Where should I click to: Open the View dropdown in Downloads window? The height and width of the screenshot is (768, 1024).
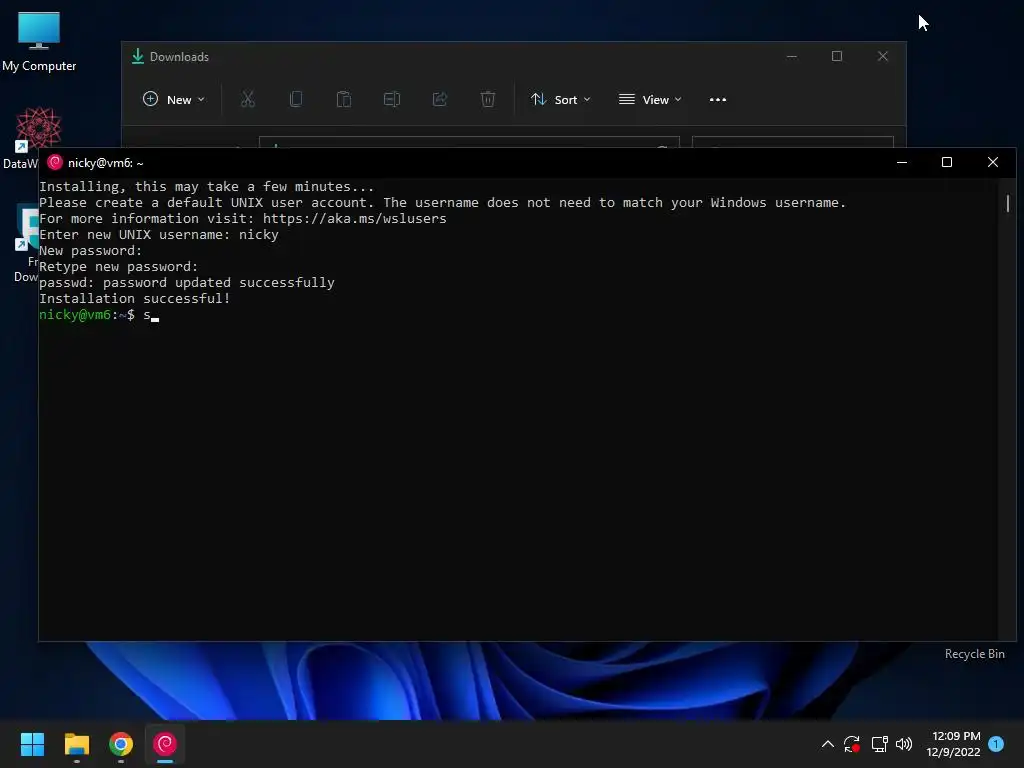click(x=650, y=99)
